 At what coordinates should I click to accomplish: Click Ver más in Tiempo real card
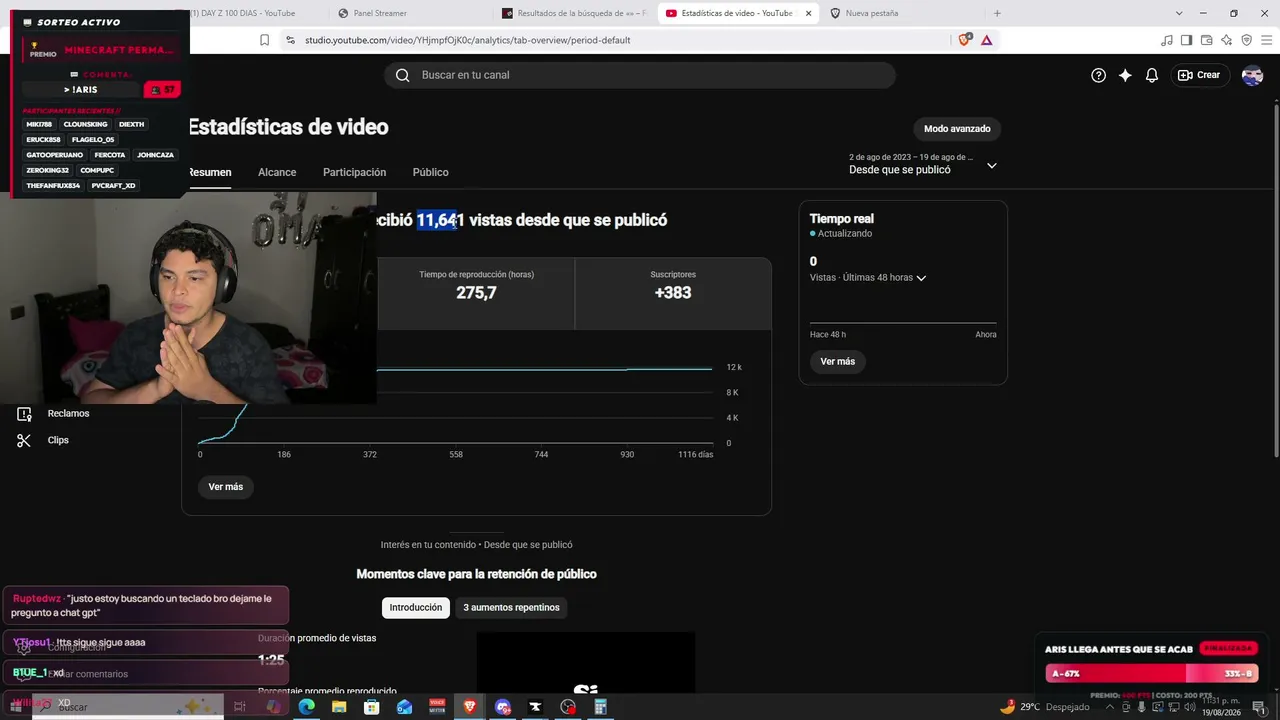838,361
